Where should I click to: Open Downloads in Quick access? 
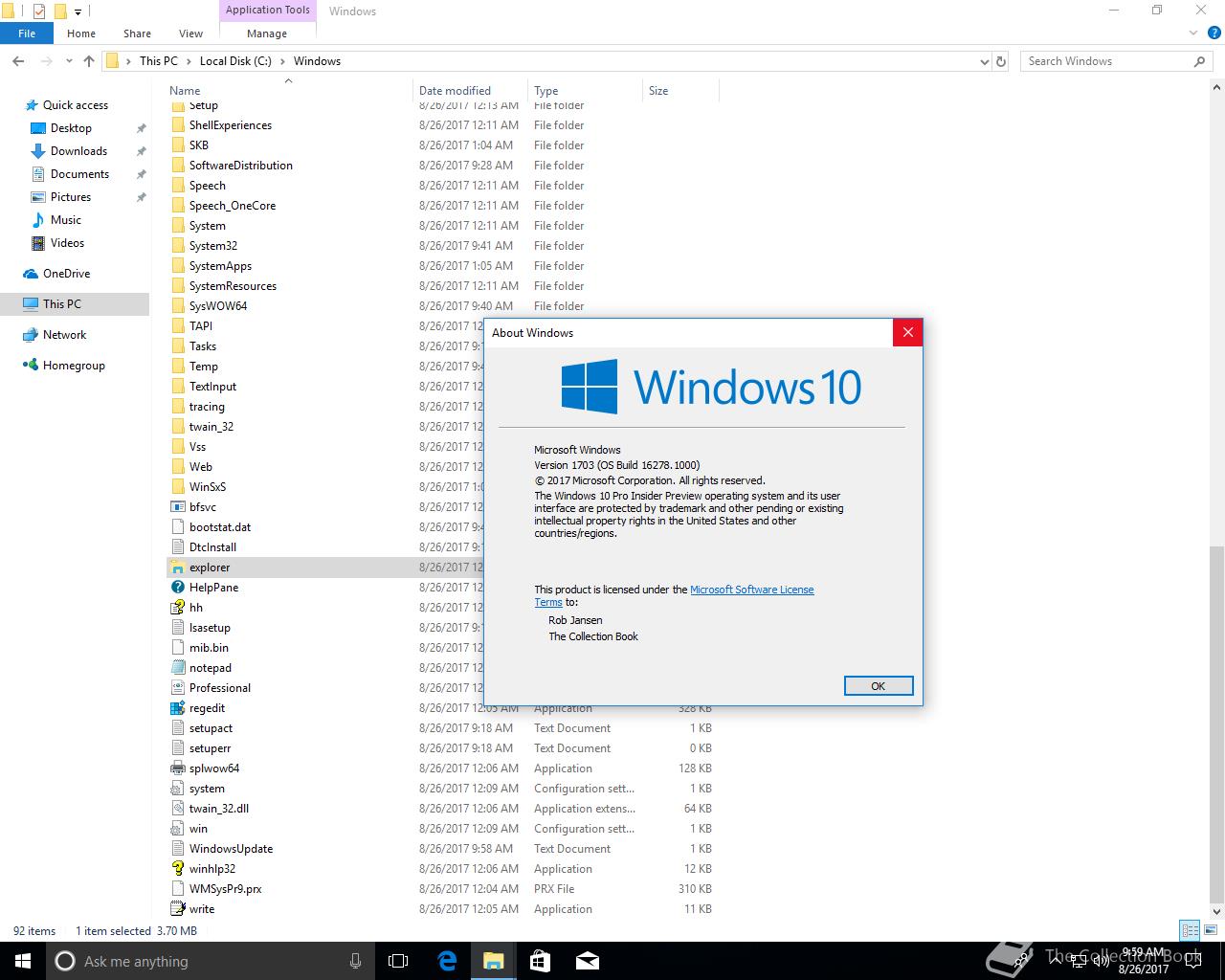click(x=78, y=151)
